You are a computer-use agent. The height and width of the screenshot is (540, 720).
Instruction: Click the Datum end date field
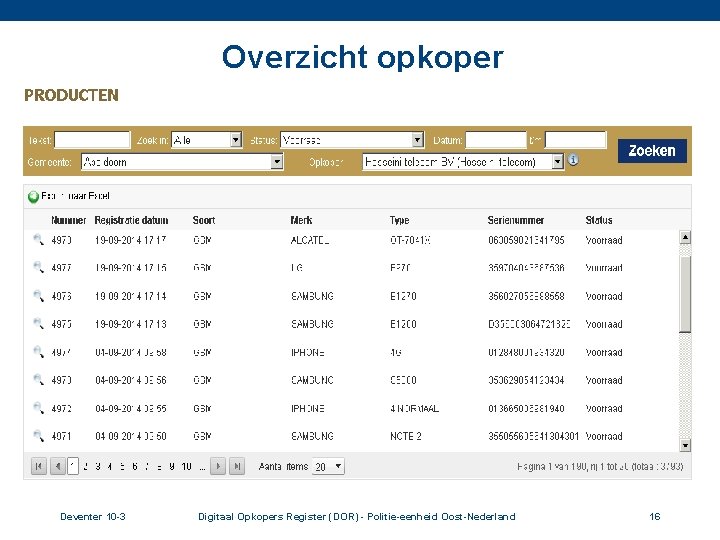click(x=575, y=140)
